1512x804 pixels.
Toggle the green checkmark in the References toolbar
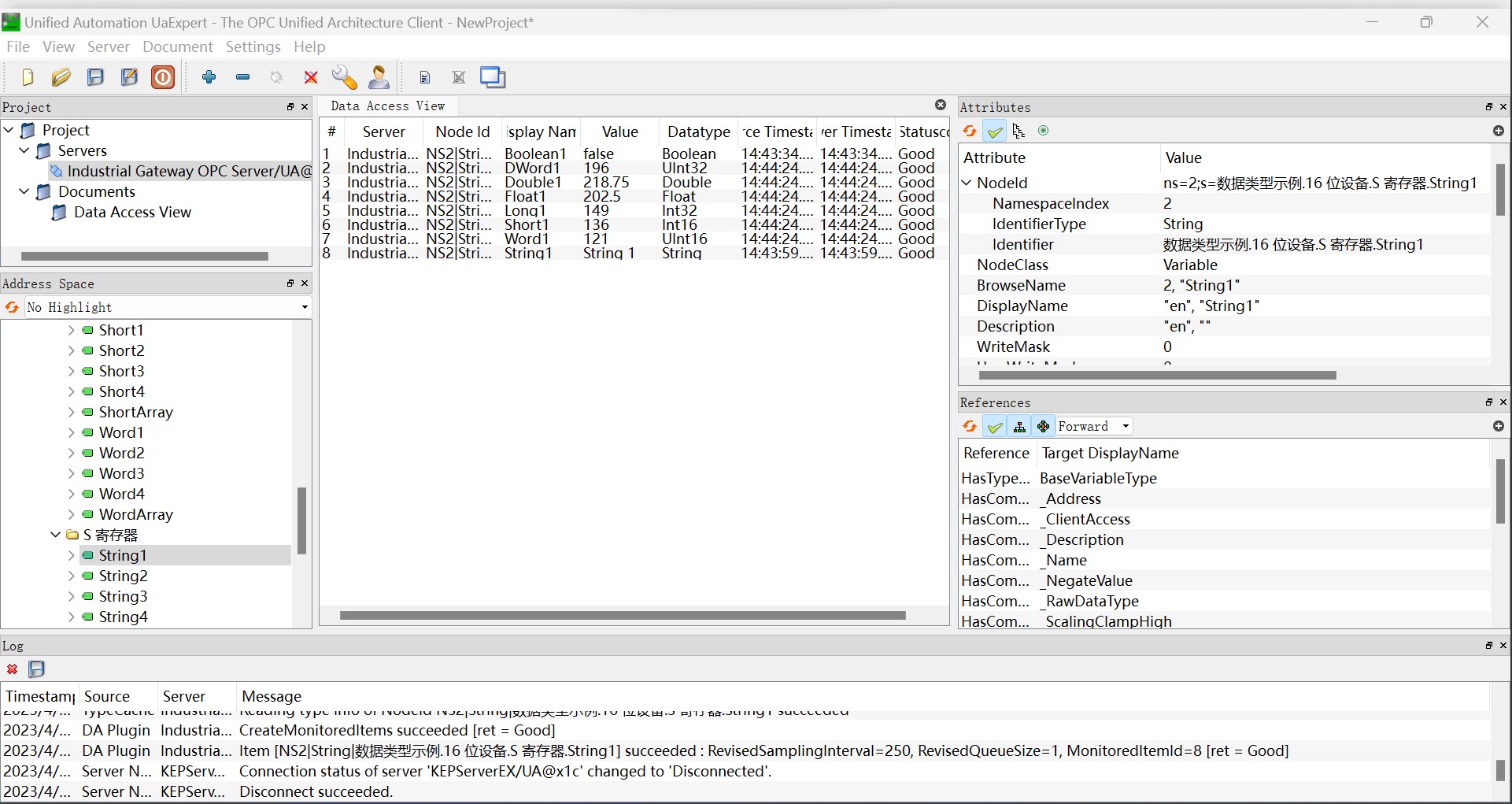click(995, 426)
